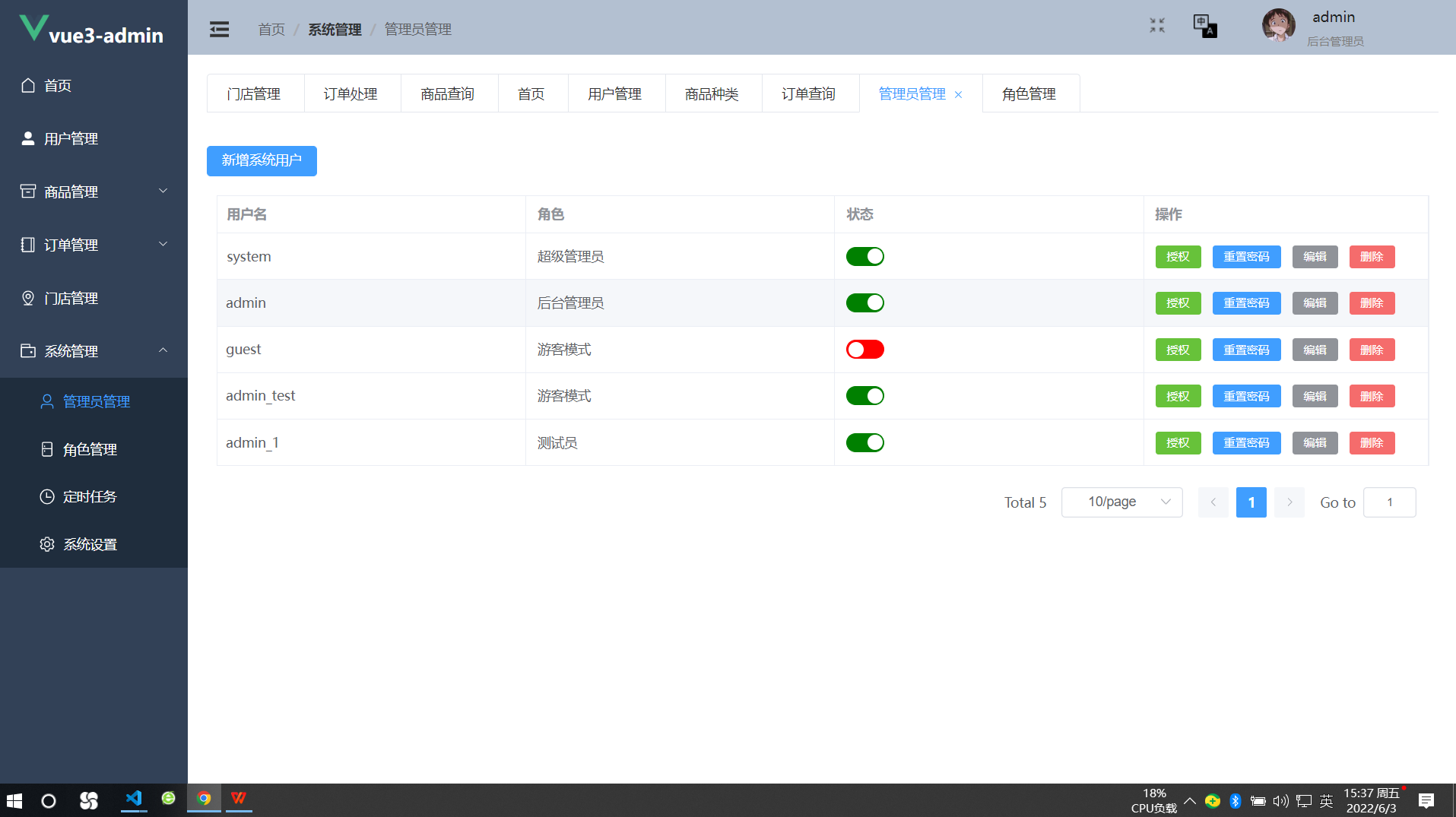This screenshot has height=817, width=1456.
Task: Click 重置密码 for admin_1 user
Action: pyautogui.click(x=1246, y=443)
